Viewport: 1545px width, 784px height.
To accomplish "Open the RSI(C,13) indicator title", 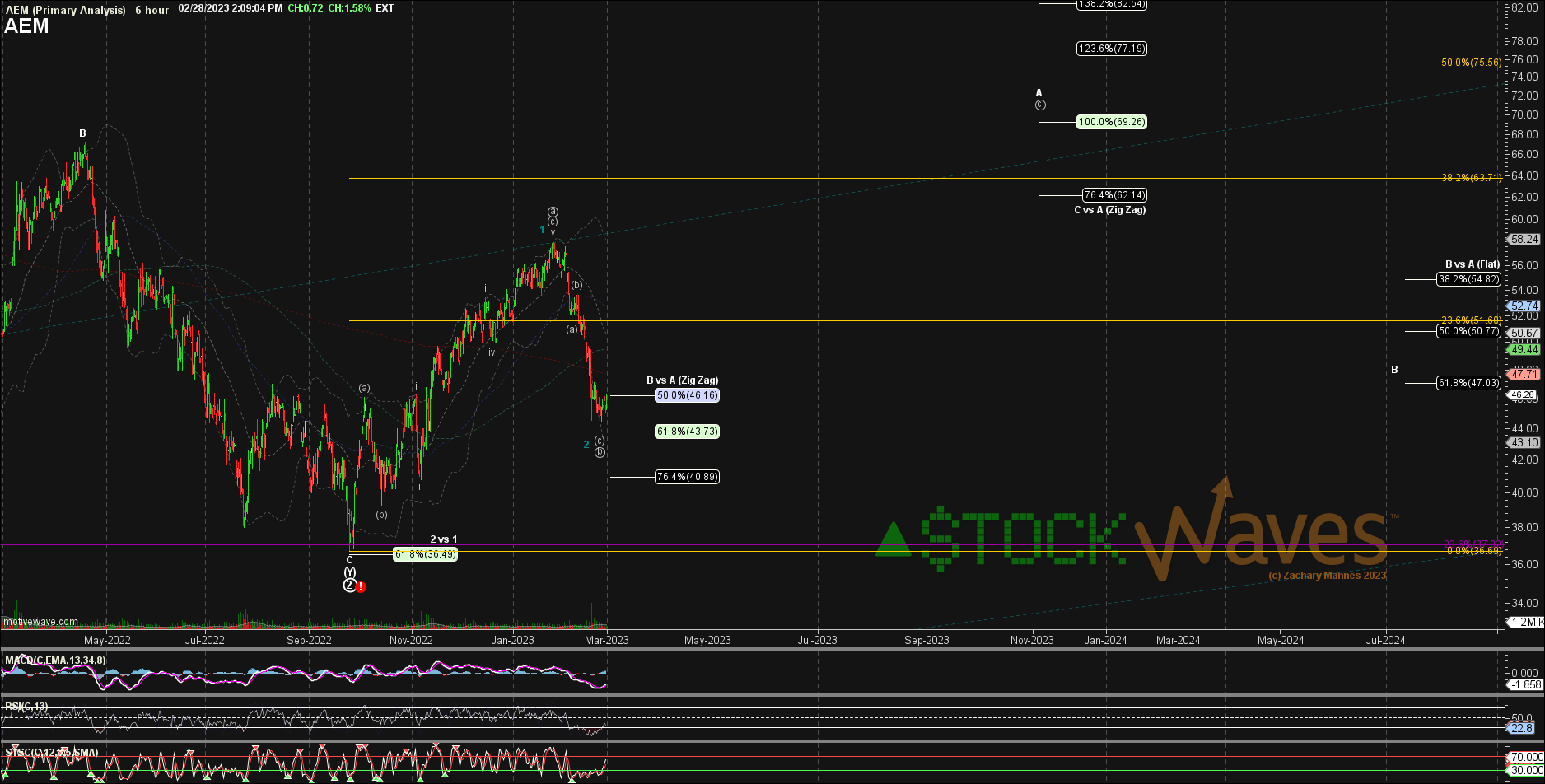I will coord(26,707).
